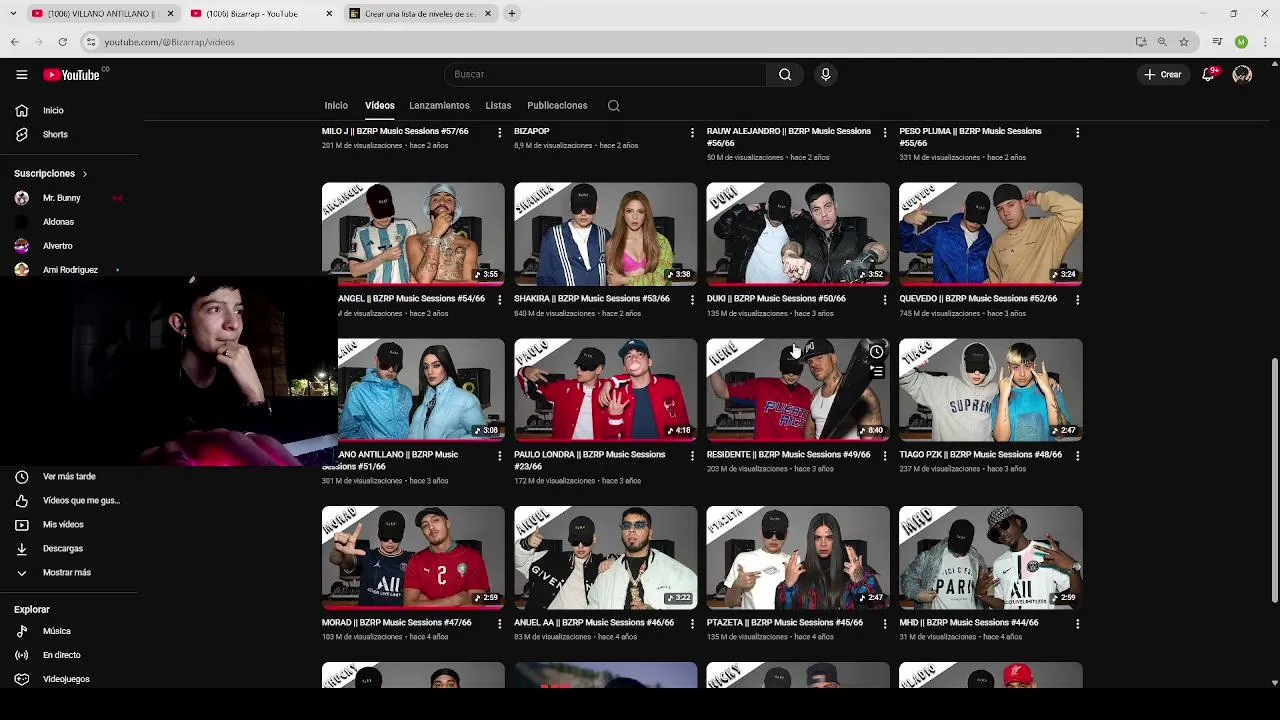1280x720 pixels.
Task: Expand Mostrar más in sidebar
Action: pyautogui.click(x=68, y=572)
